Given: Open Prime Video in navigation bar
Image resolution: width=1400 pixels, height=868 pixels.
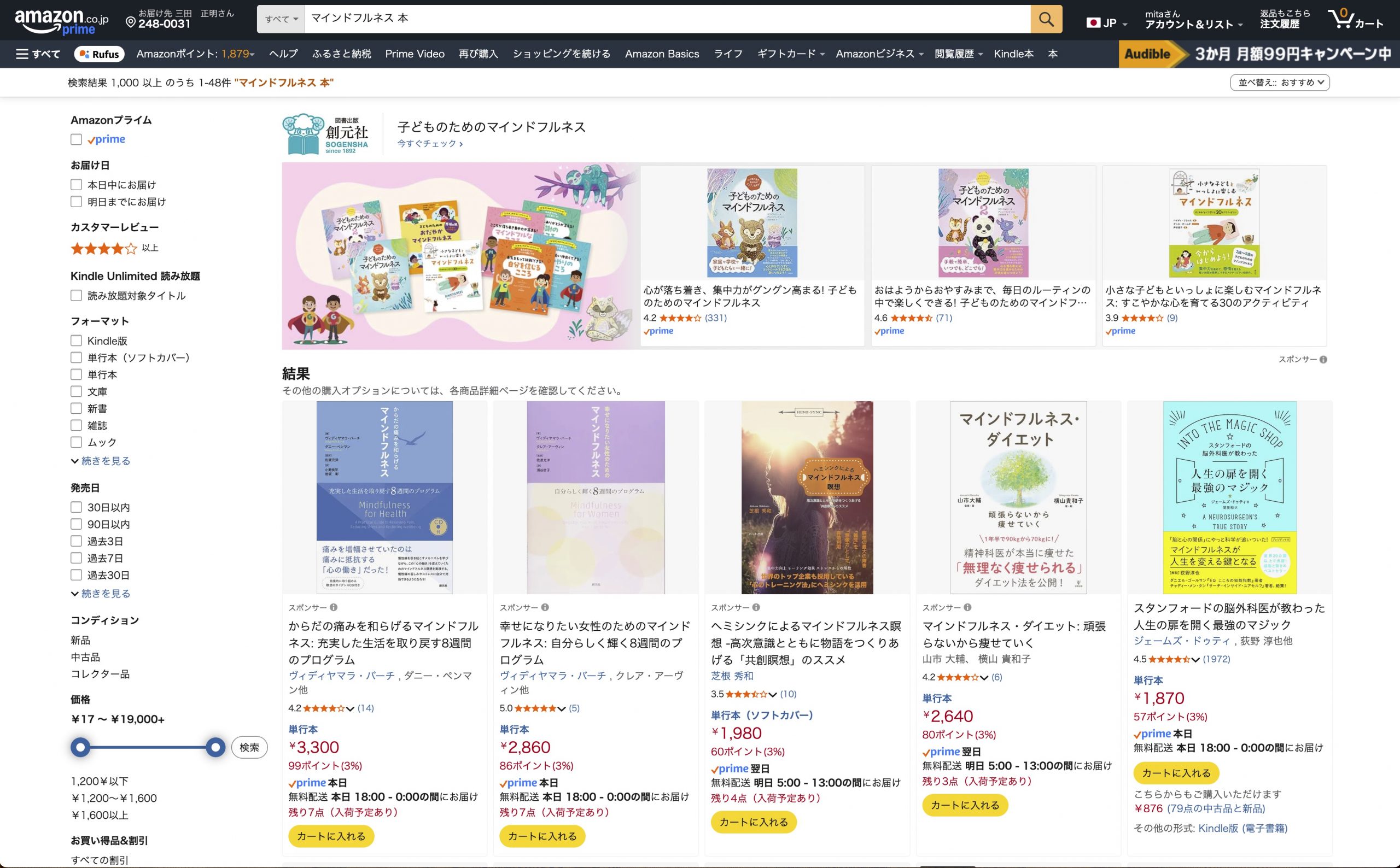Looking at the screenshot, I should point(415,54).
